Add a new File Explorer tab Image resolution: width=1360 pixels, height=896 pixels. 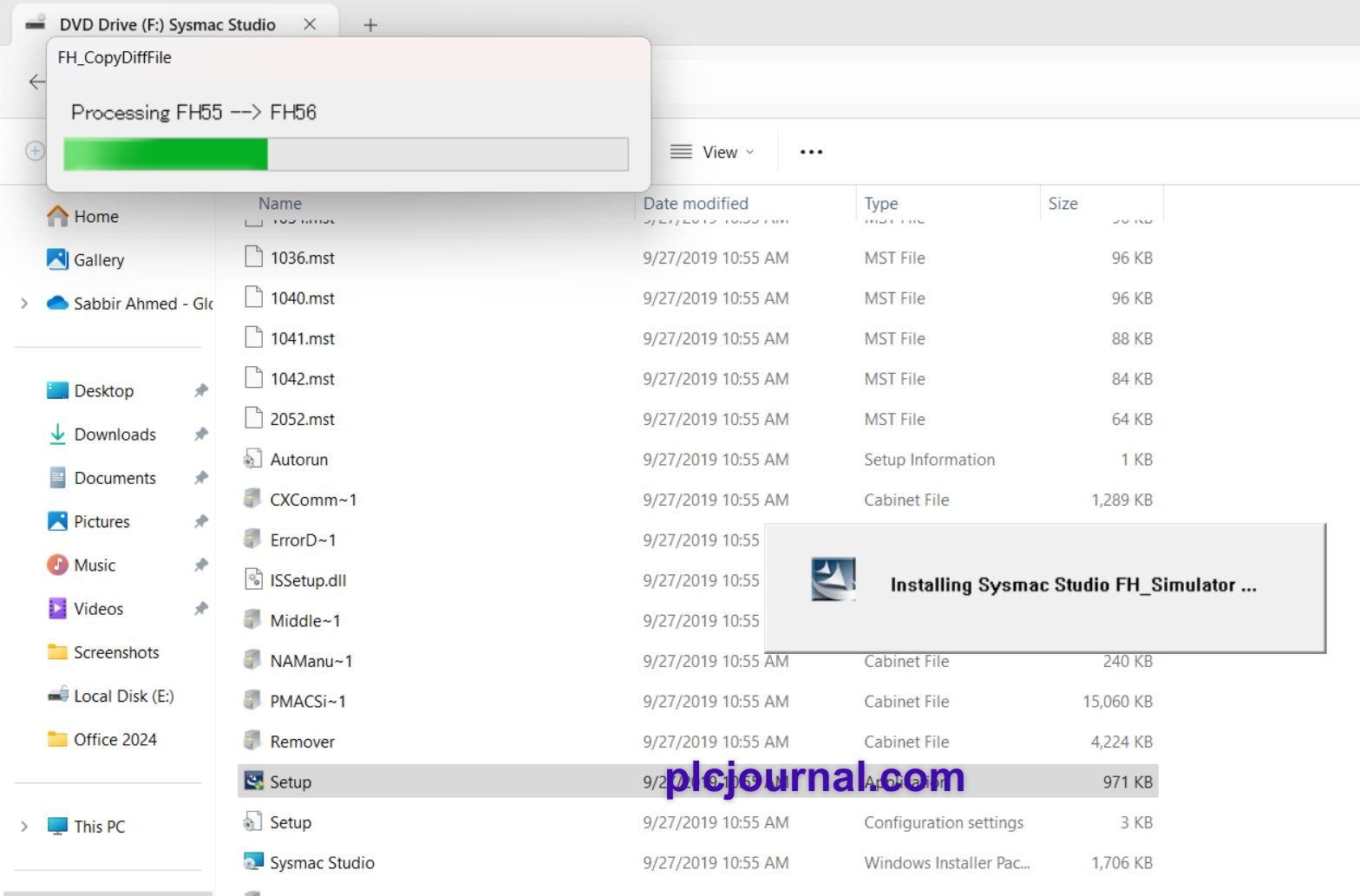(x=370, y=24)
